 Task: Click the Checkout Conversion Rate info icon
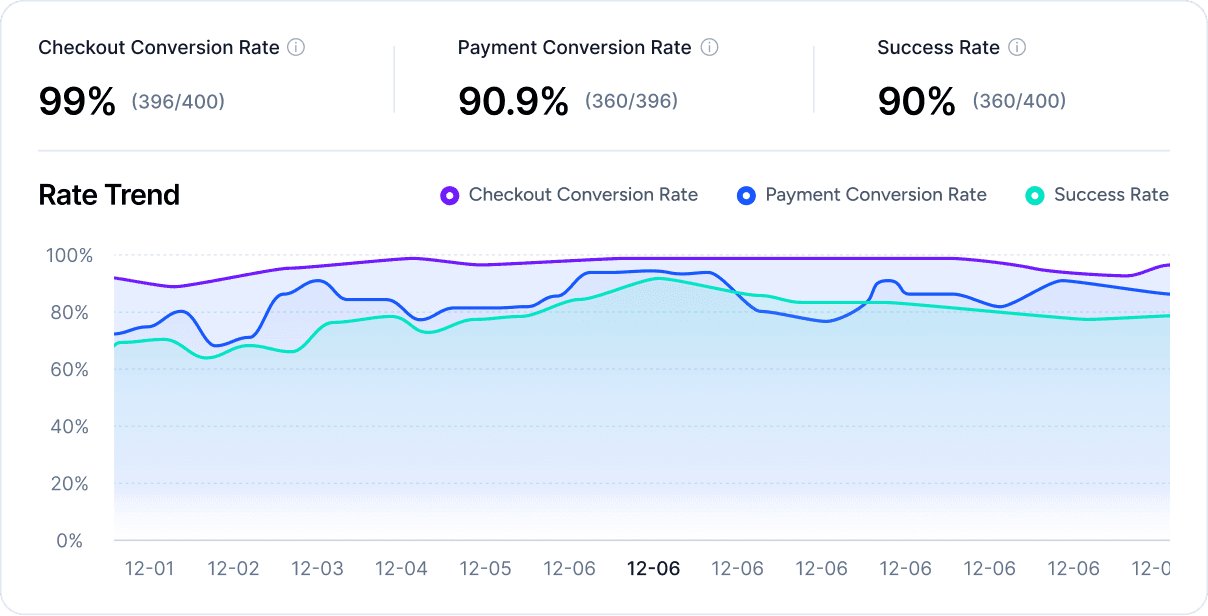[x=296, y=47]
